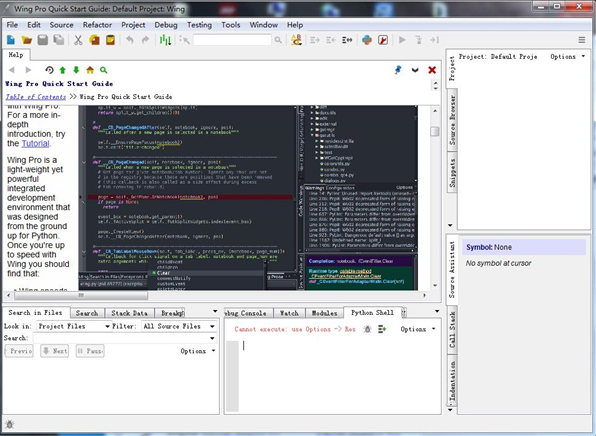Open Options dropdown in Project panel

click(x=567, y=57)
